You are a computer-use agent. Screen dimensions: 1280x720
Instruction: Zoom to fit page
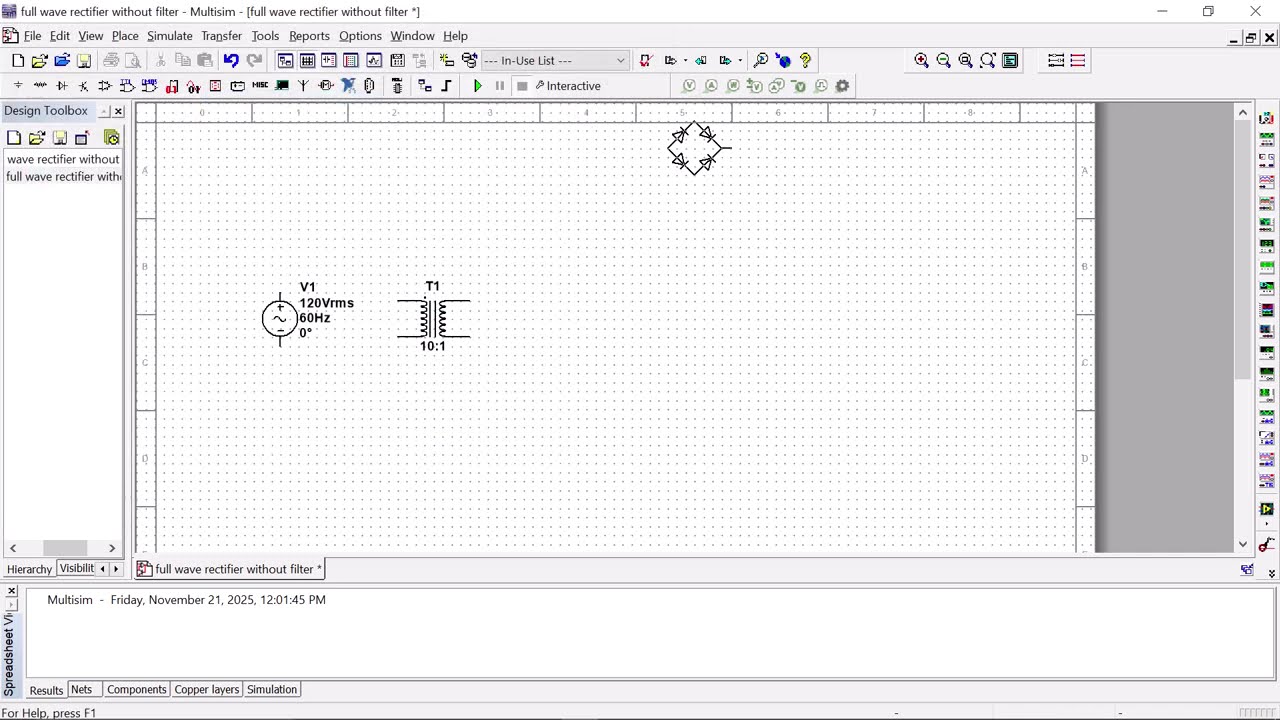pyautogui.click(x=988, y=61)
